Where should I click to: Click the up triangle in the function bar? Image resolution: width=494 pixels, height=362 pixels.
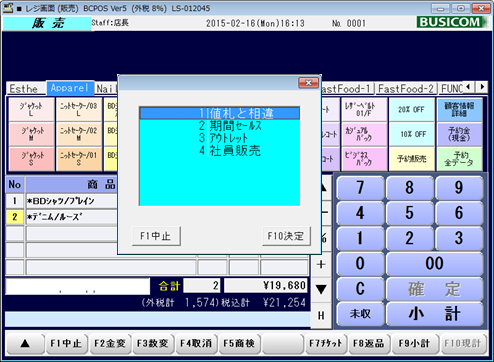pos(25,344)
